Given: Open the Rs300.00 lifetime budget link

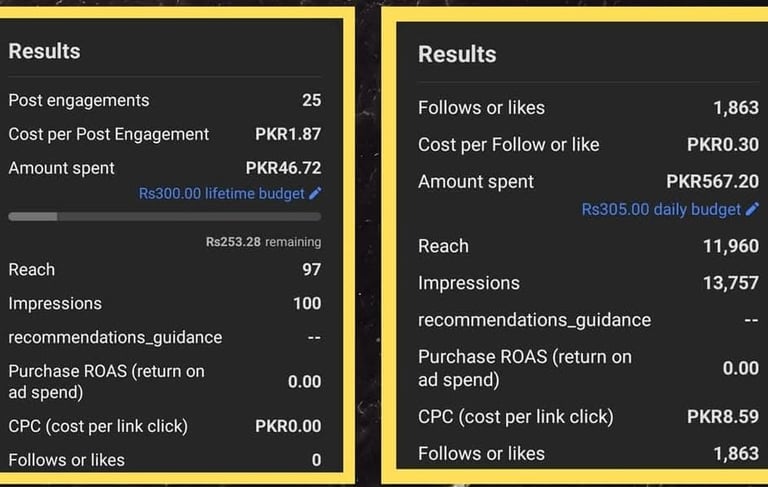Looking at the screenshot, I should 221,194.
